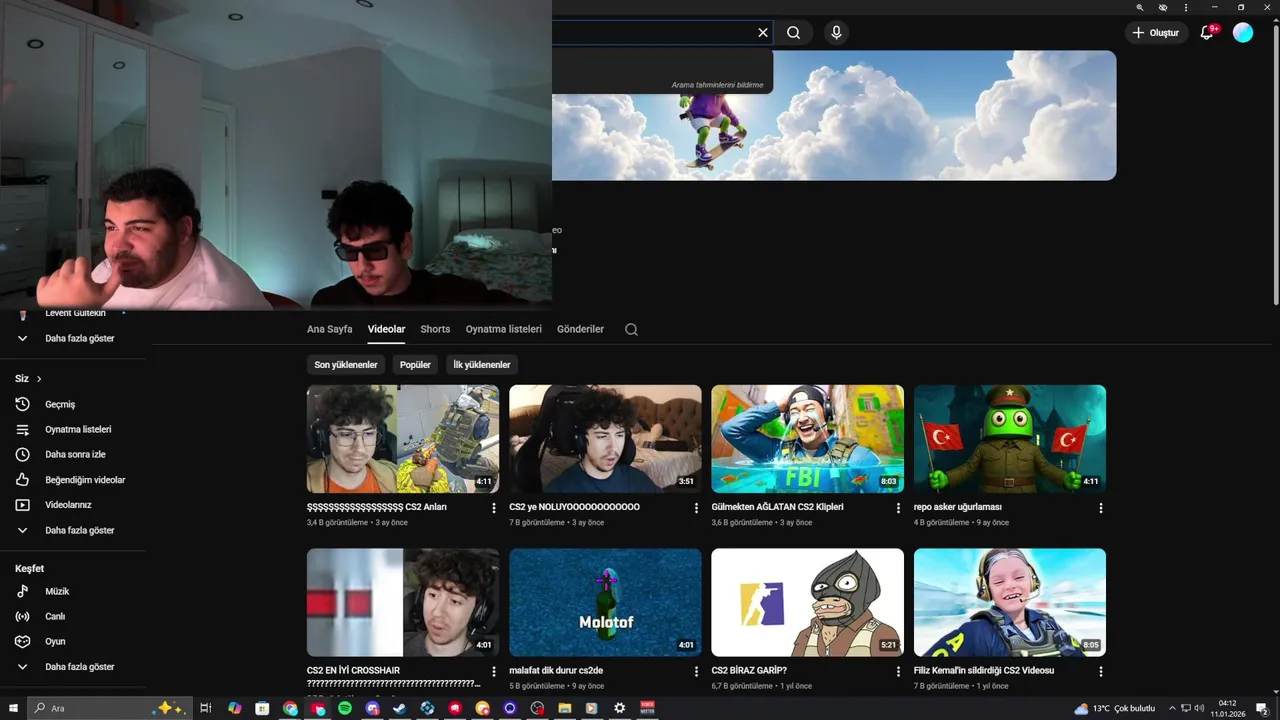Screen dimensions: 1280x720
Task: Open options menu for Filiz Kemal'in video
Action: click(x=1101, y=672)
